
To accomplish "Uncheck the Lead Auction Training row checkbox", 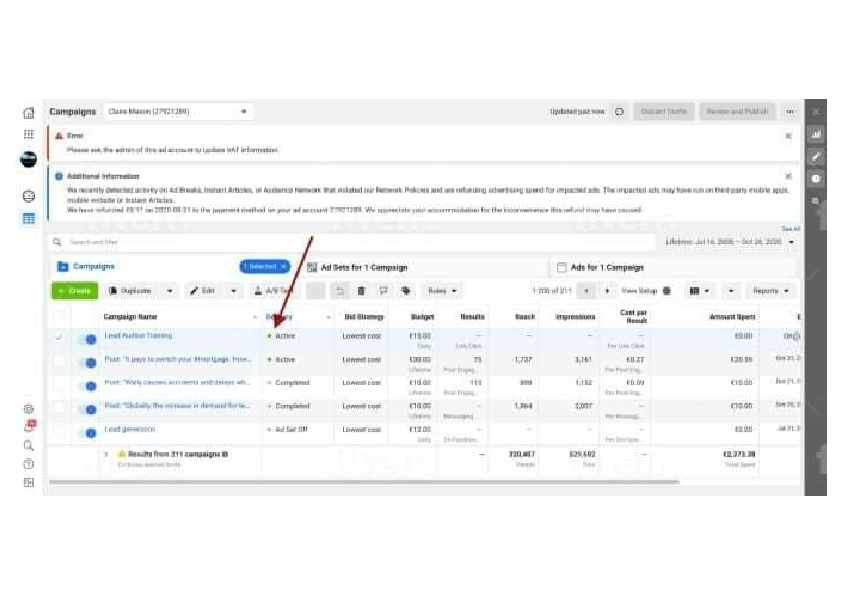I will click(x=59, y=337).
